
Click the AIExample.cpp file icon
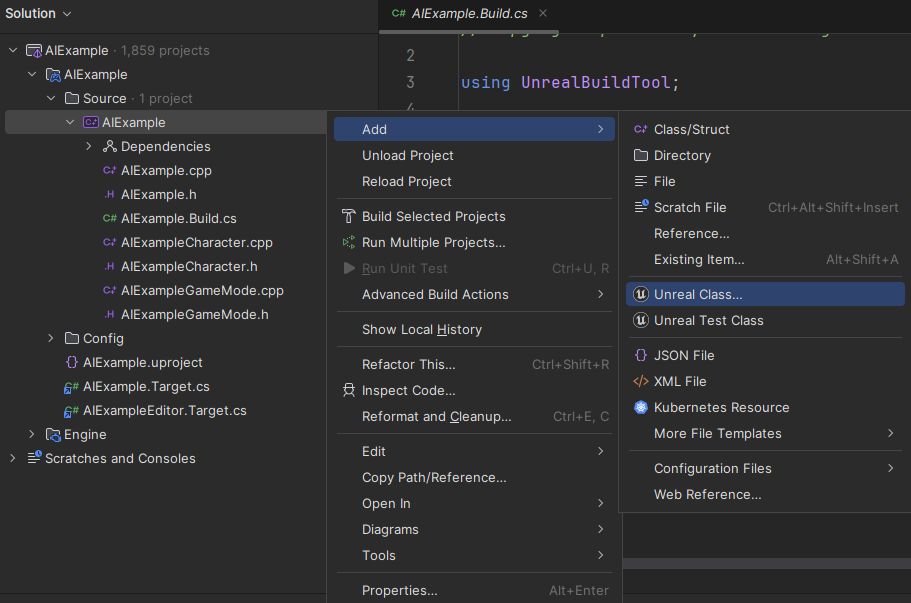[109, 170]
